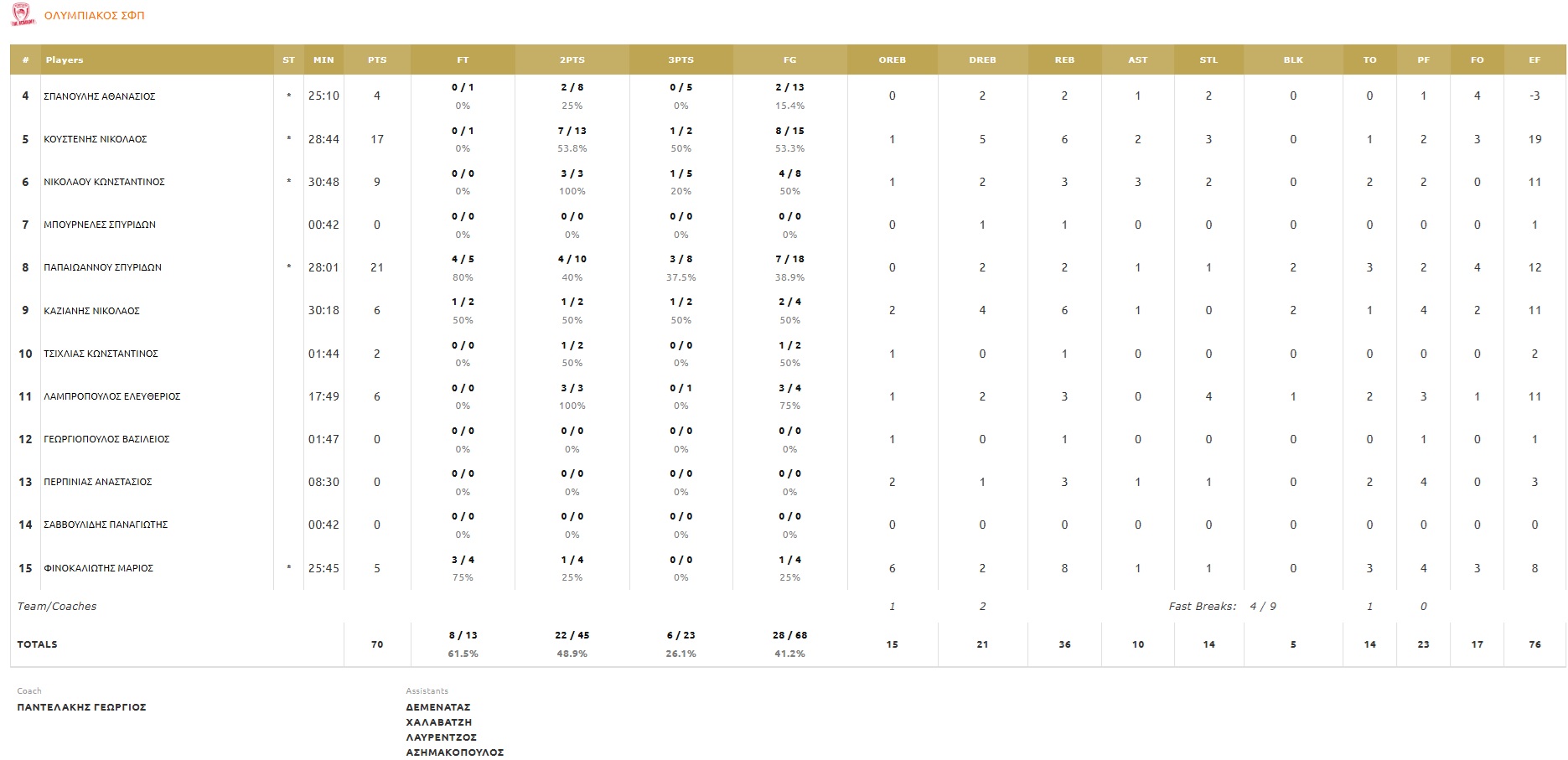This screenshot has width=1568, height=760.
Task: Open player ΦΙΝΟΚΑΛΙΩΤΗΣ ΜΑΡΙΟΣ
Action: coord(99,568)
